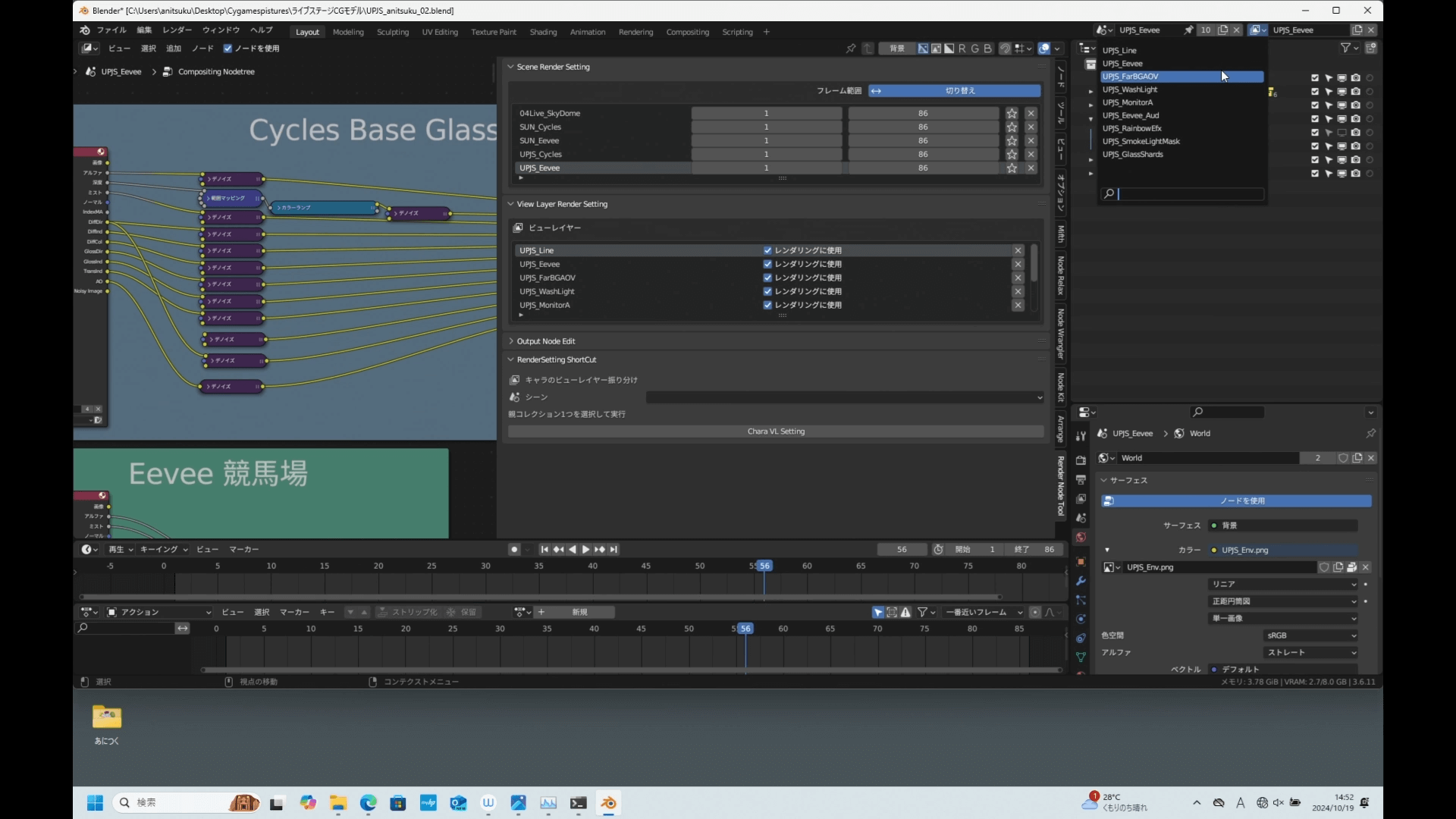Enable only selected filter in Dope Sheet
The image size is (1456, 819).
tap(877, 613)
